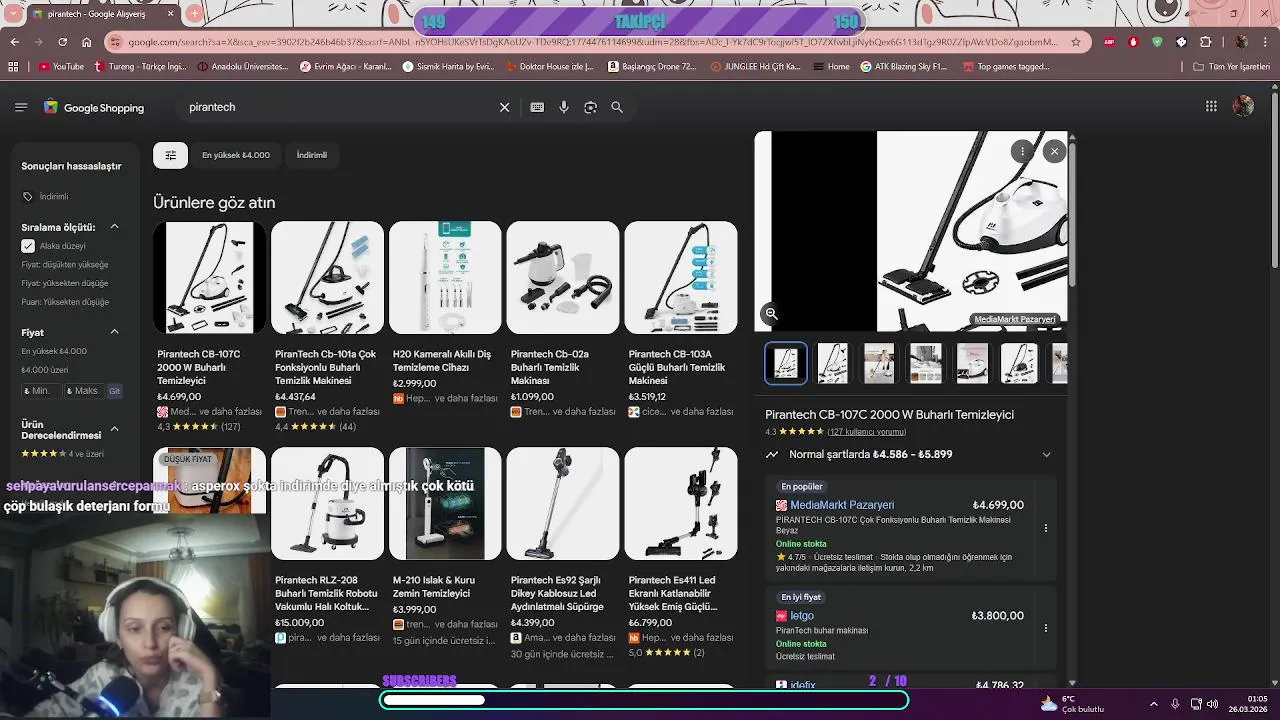This screenshot has width=1280, height=720.
Task: Reload the browser page
Action: click(62, 42)
